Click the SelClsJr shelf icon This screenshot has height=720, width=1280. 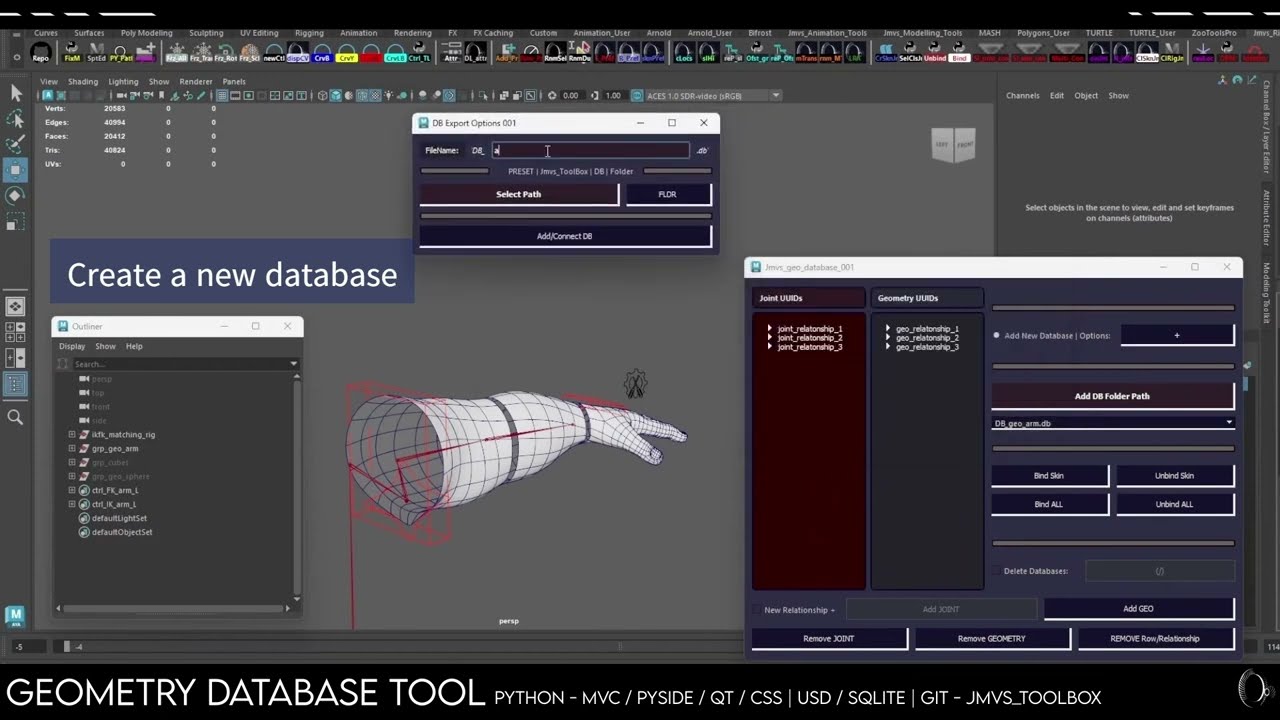tap(911, 51)
